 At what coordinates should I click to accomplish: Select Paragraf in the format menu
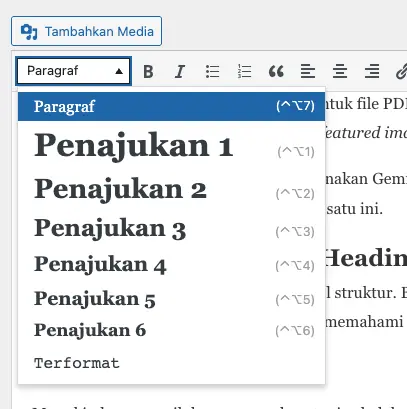171,106
